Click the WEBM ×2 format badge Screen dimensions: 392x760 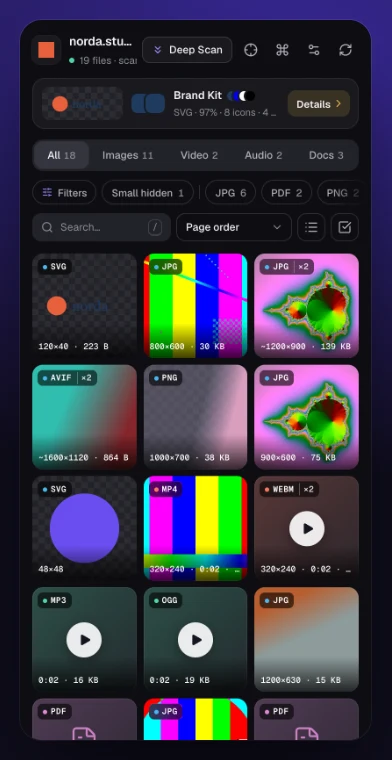(289, 489)
